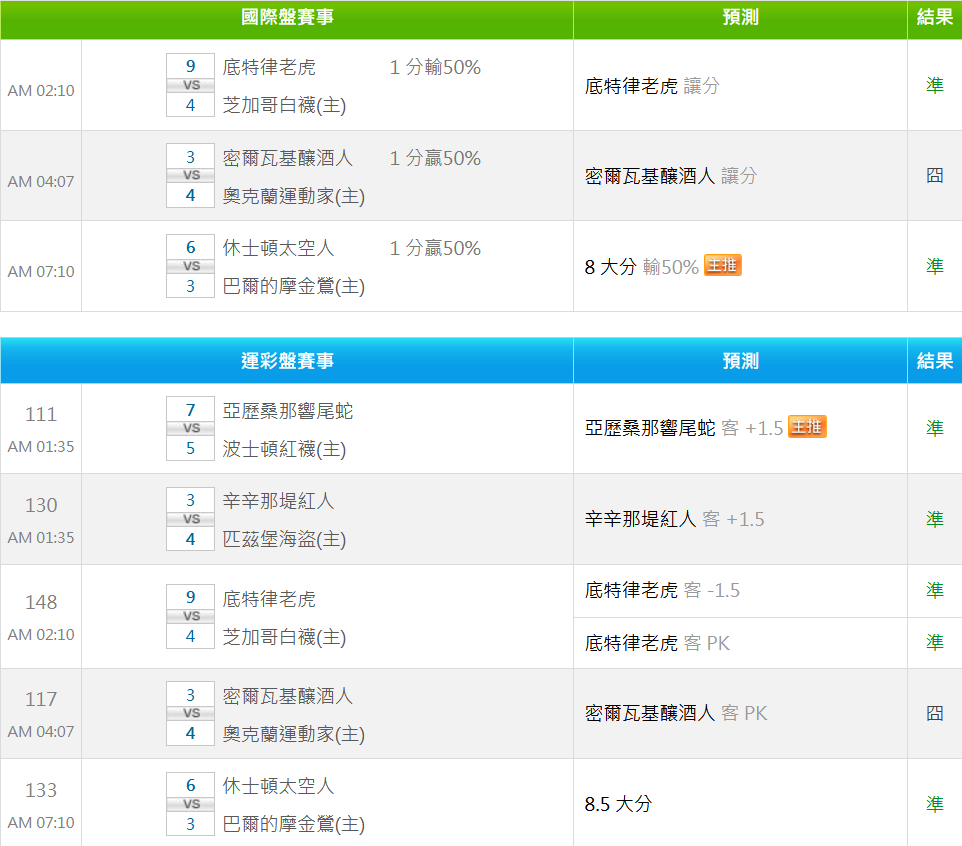Click the 亞歷桑那響尾蛇 客 +1.5 prediction
Image resolution: width=962 pixels, height=846 pixels.
click(x=683, y=428)
